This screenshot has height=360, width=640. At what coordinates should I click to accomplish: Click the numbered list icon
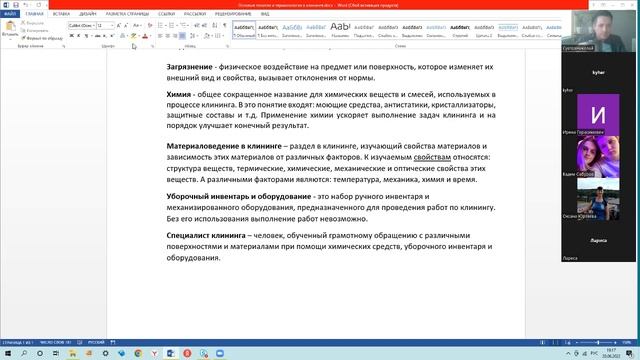point(171,26)
